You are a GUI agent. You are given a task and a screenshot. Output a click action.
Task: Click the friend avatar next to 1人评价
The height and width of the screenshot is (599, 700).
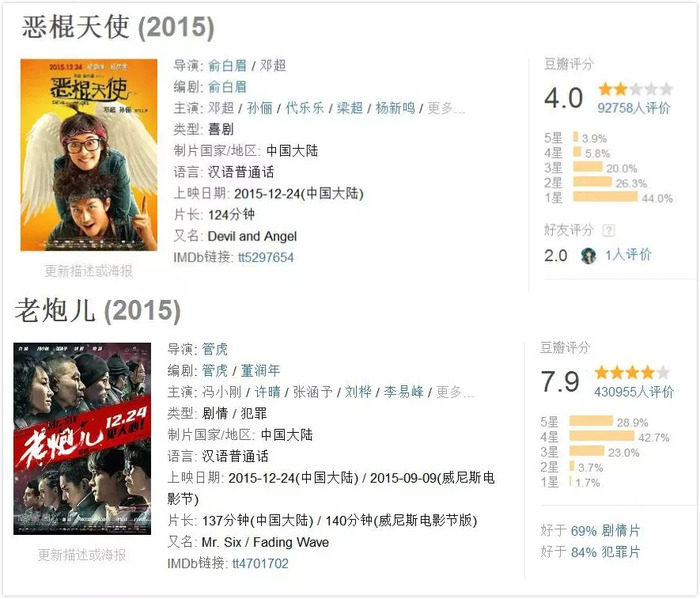click(589, 255)
